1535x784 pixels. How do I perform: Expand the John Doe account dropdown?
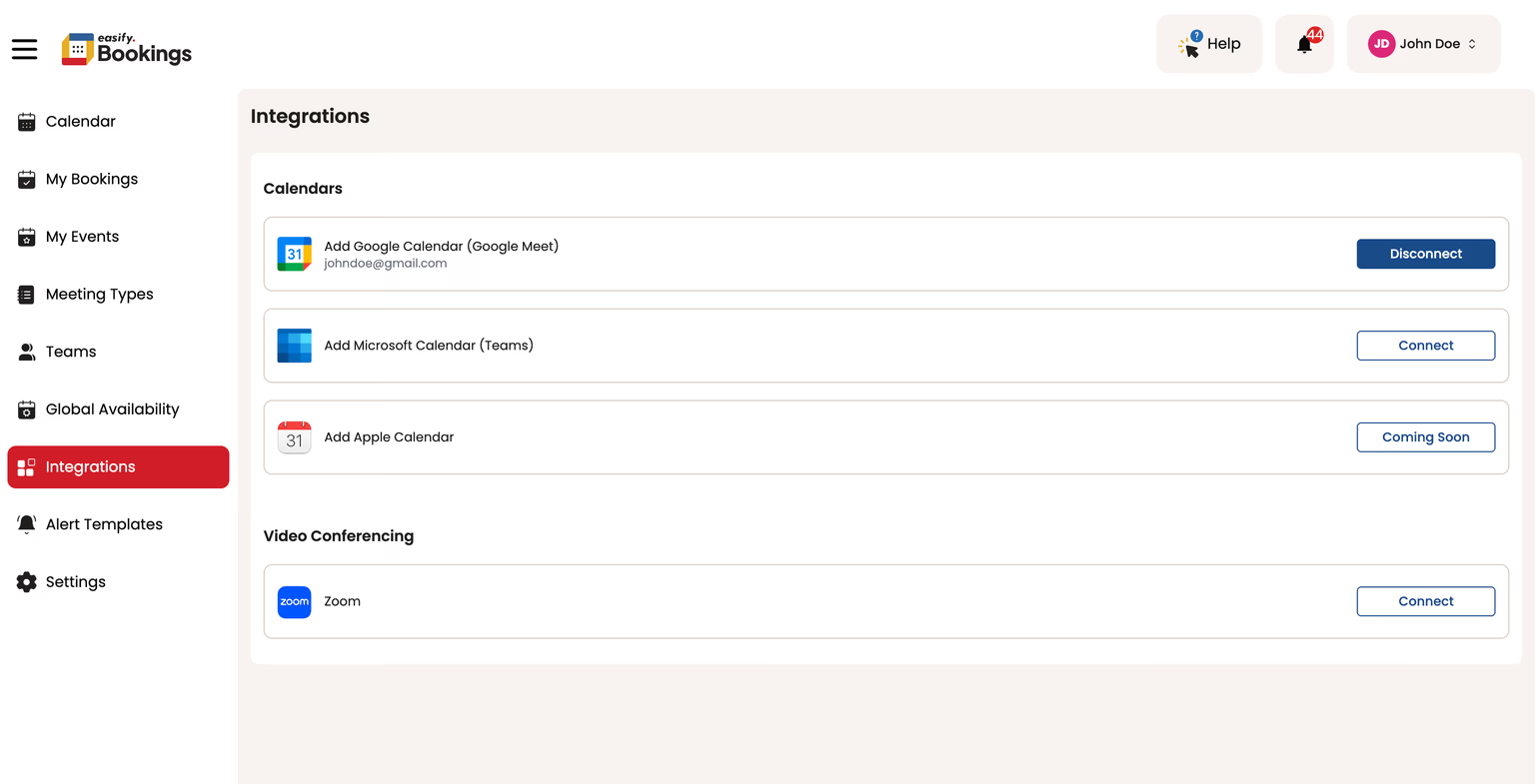coord(1423,44)
